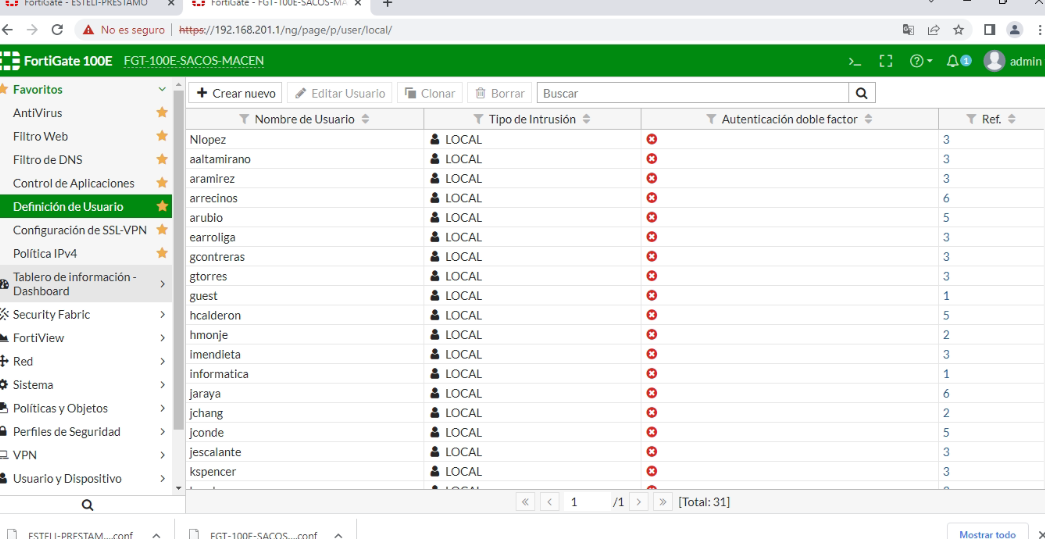Open the notifications bell icon
The width and height of the screenshot is (1045, 539).
(957, 61)
